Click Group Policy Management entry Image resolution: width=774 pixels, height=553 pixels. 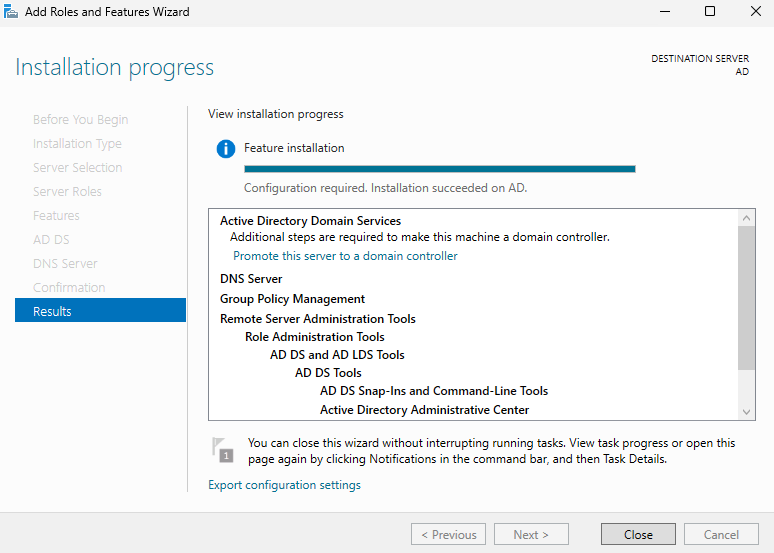tap(292, 299)
